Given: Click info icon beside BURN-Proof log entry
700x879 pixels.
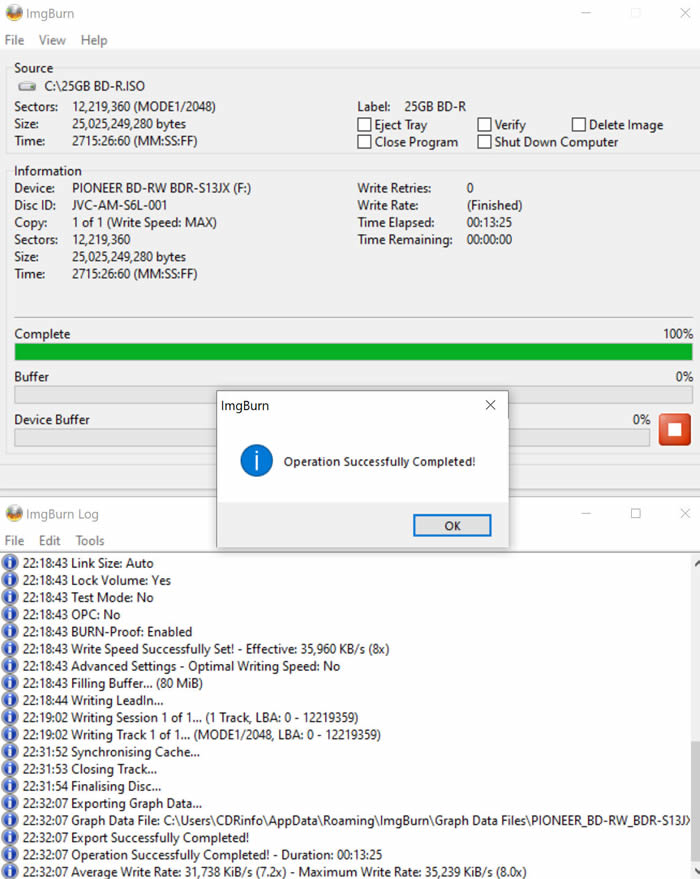Looking at the screenshot, I should 11,632.
